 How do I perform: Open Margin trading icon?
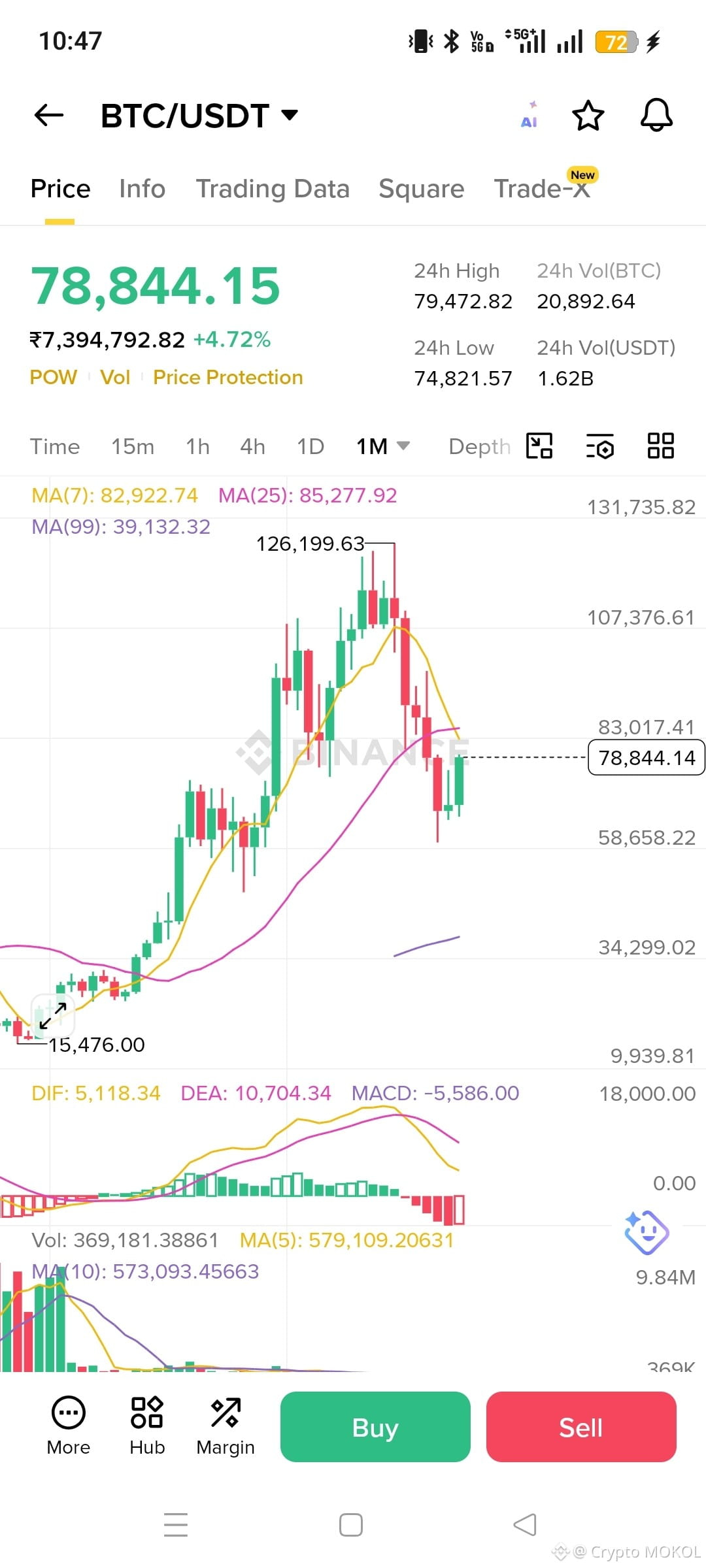pos(226,1426)
